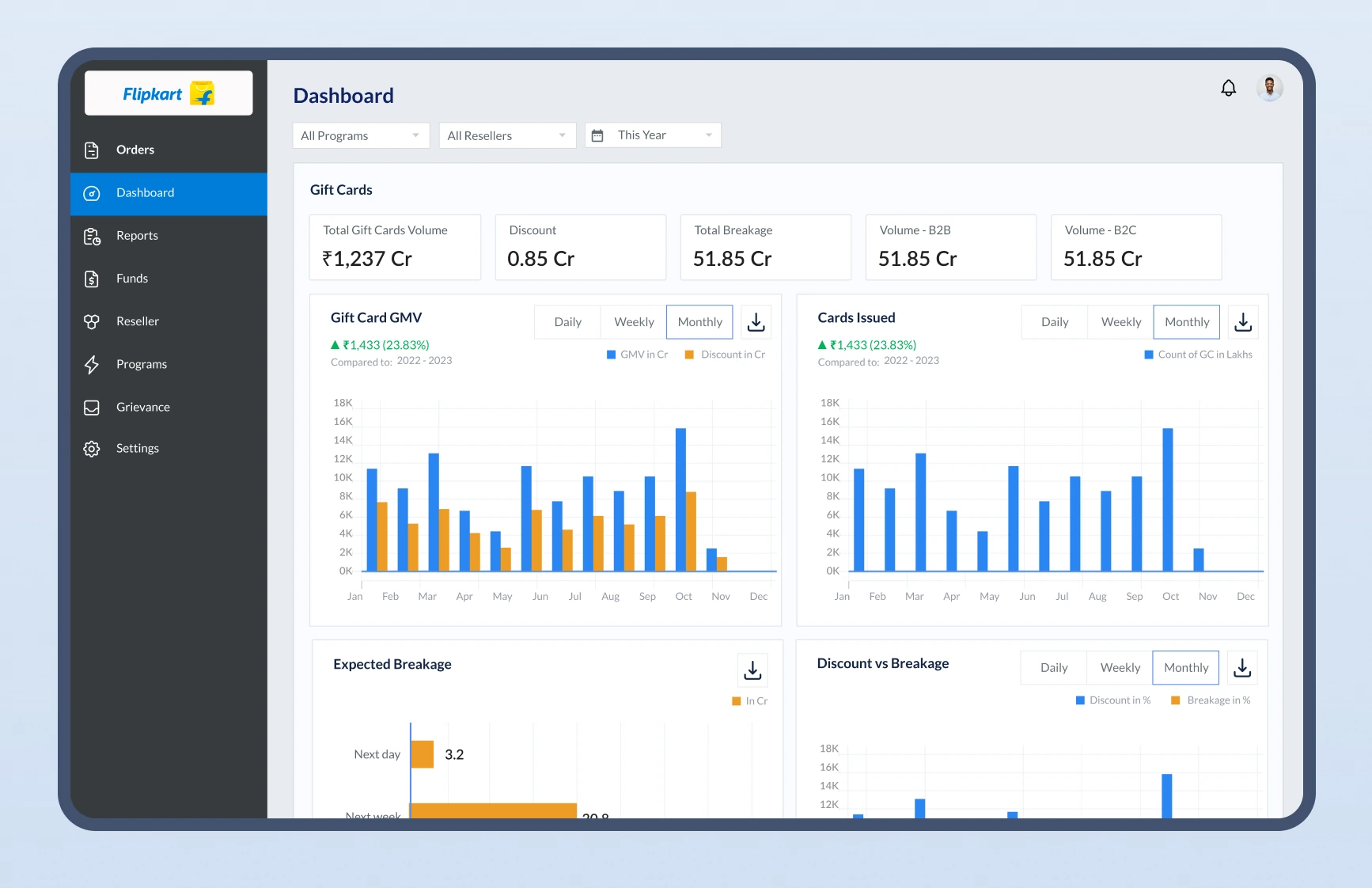Open Grievance from the sidebar
Viewport: 1372px width, 888px height.
[169, 407]
